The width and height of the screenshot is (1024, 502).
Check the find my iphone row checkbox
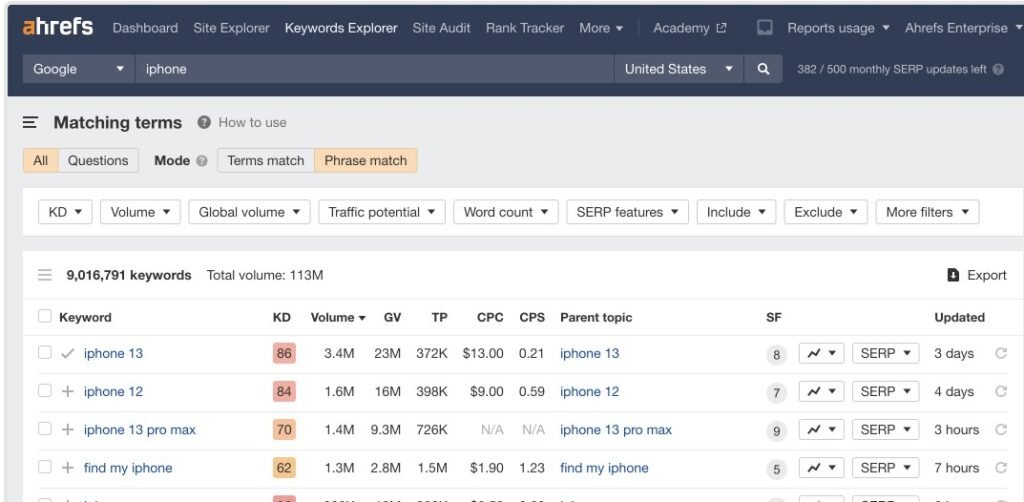pyautogui.click(x=44, y=468)
